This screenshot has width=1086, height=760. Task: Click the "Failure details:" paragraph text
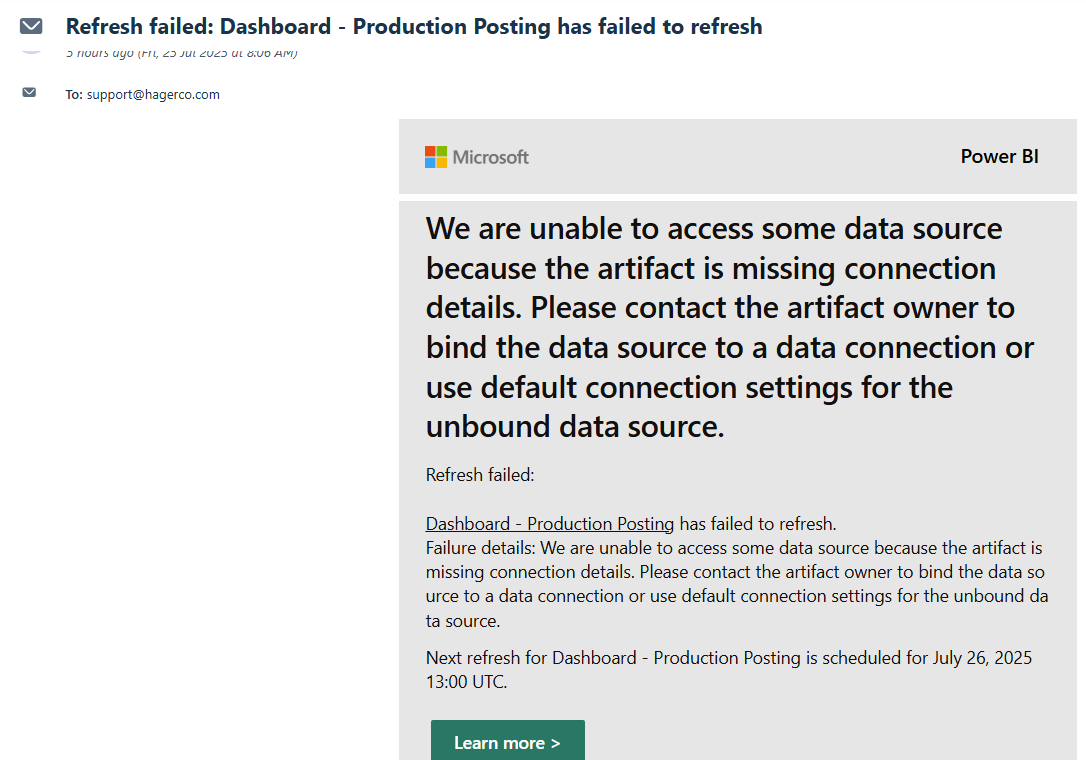pos(737,584)
